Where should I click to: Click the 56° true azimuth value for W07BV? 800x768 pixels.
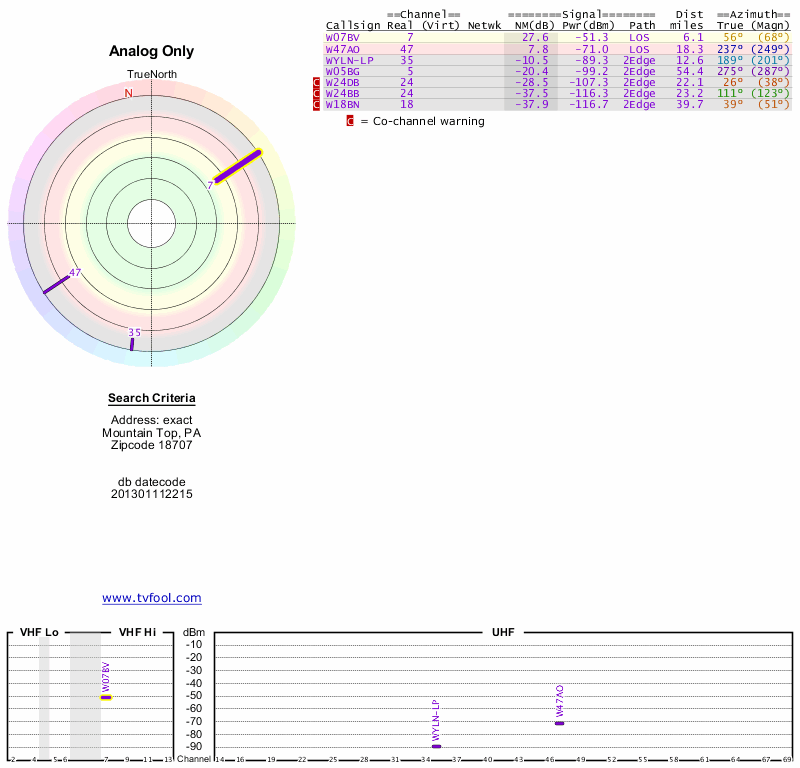[x=733, y=37]
